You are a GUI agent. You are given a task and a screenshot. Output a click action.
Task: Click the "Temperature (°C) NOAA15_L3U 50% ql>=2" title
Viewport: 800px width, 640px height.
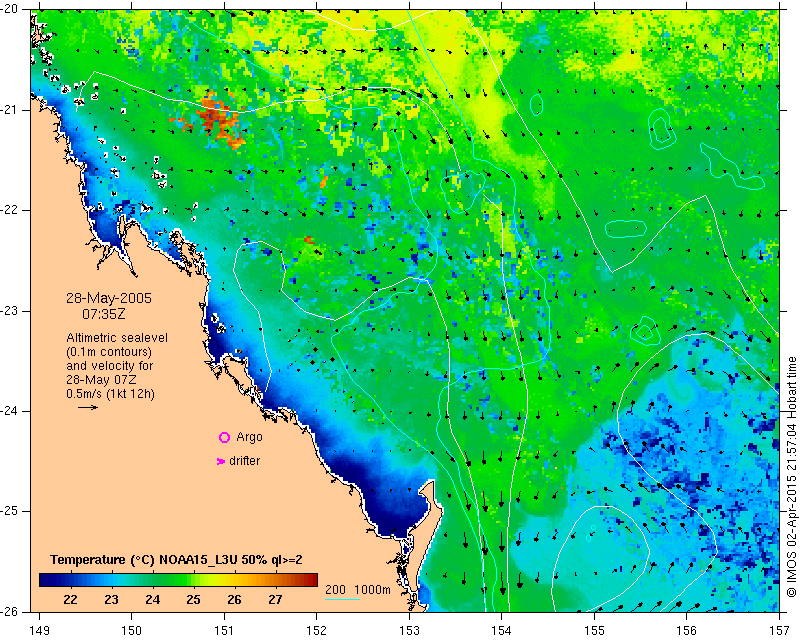(x=176, y=560)
